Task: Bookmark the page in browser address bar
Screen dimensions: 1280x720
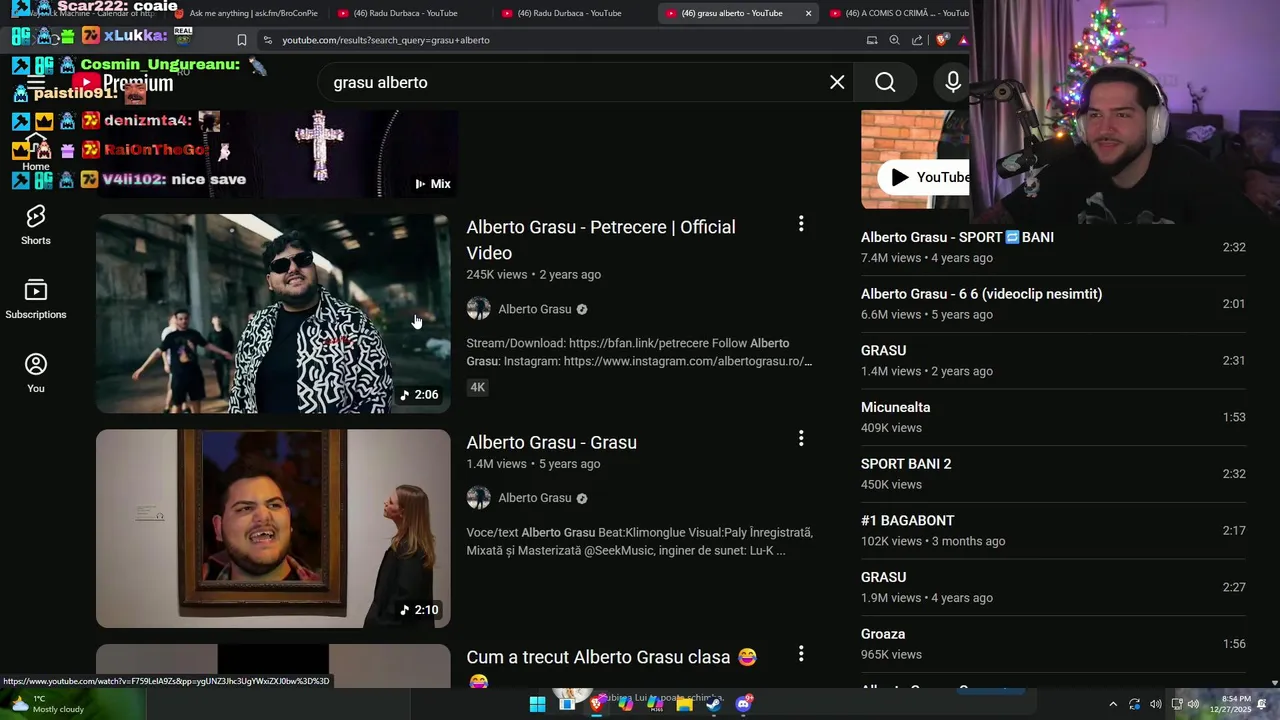Action: pos(241,40)
